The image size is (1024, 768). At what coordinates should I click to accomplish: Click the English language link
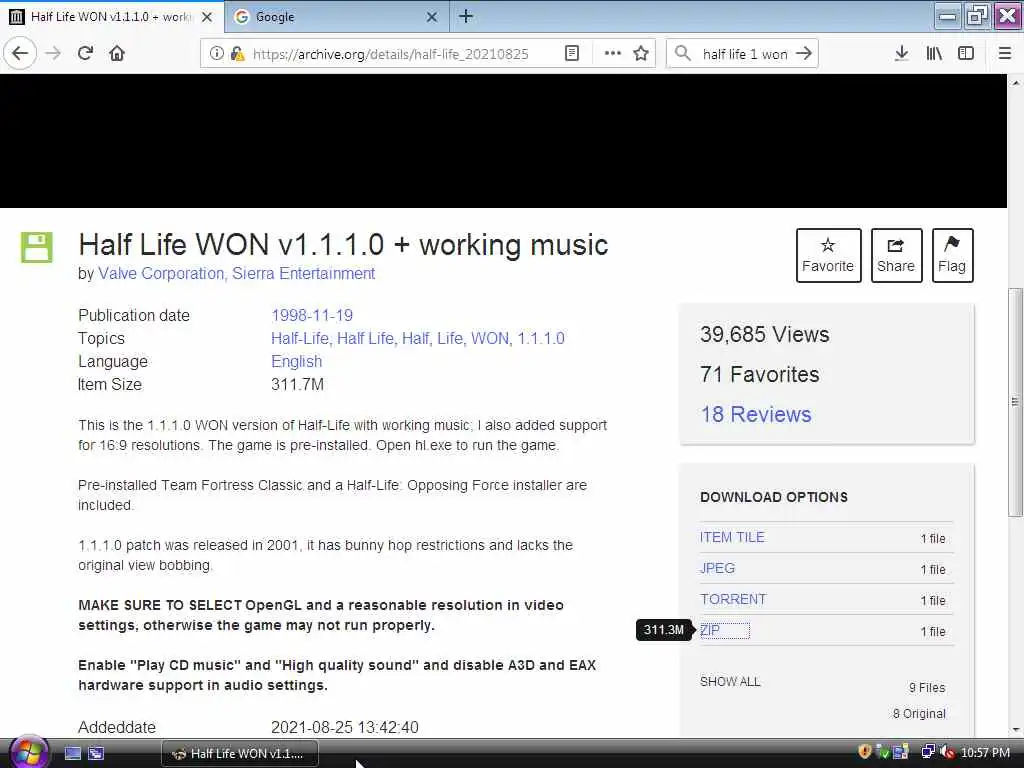point(296,362)
